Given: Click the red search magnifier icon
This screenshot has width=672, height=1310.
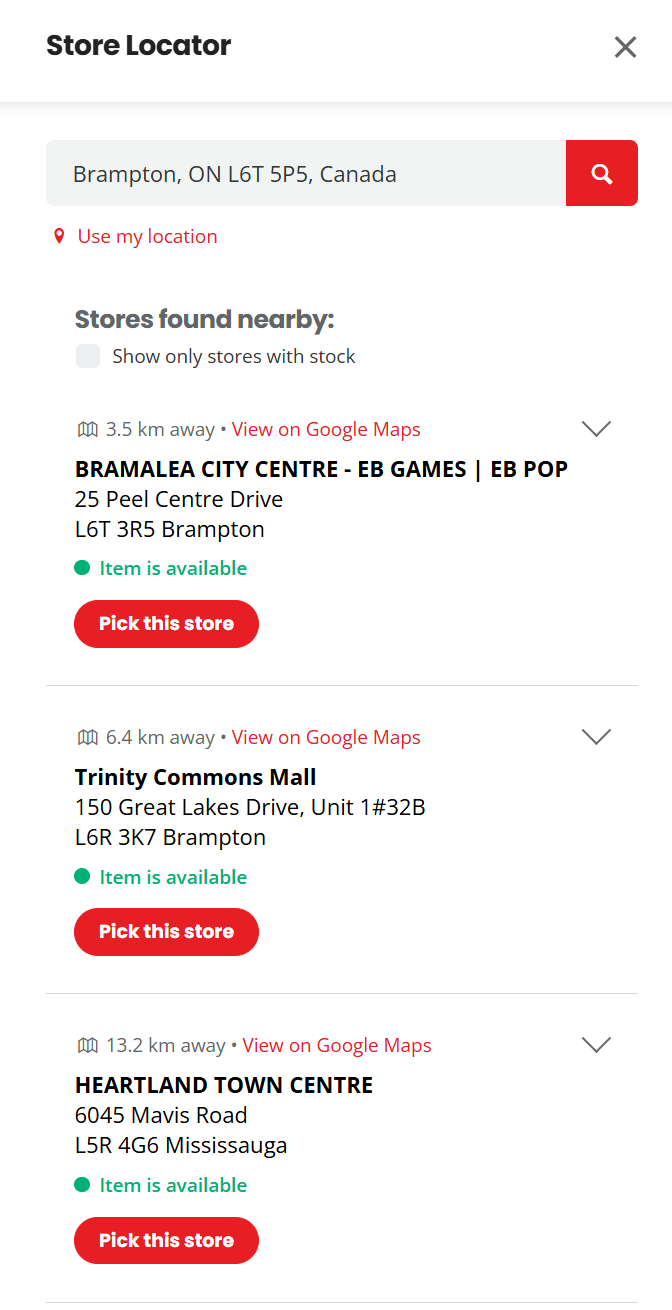Looking at the screenshot, I should [x=601, y=172].
